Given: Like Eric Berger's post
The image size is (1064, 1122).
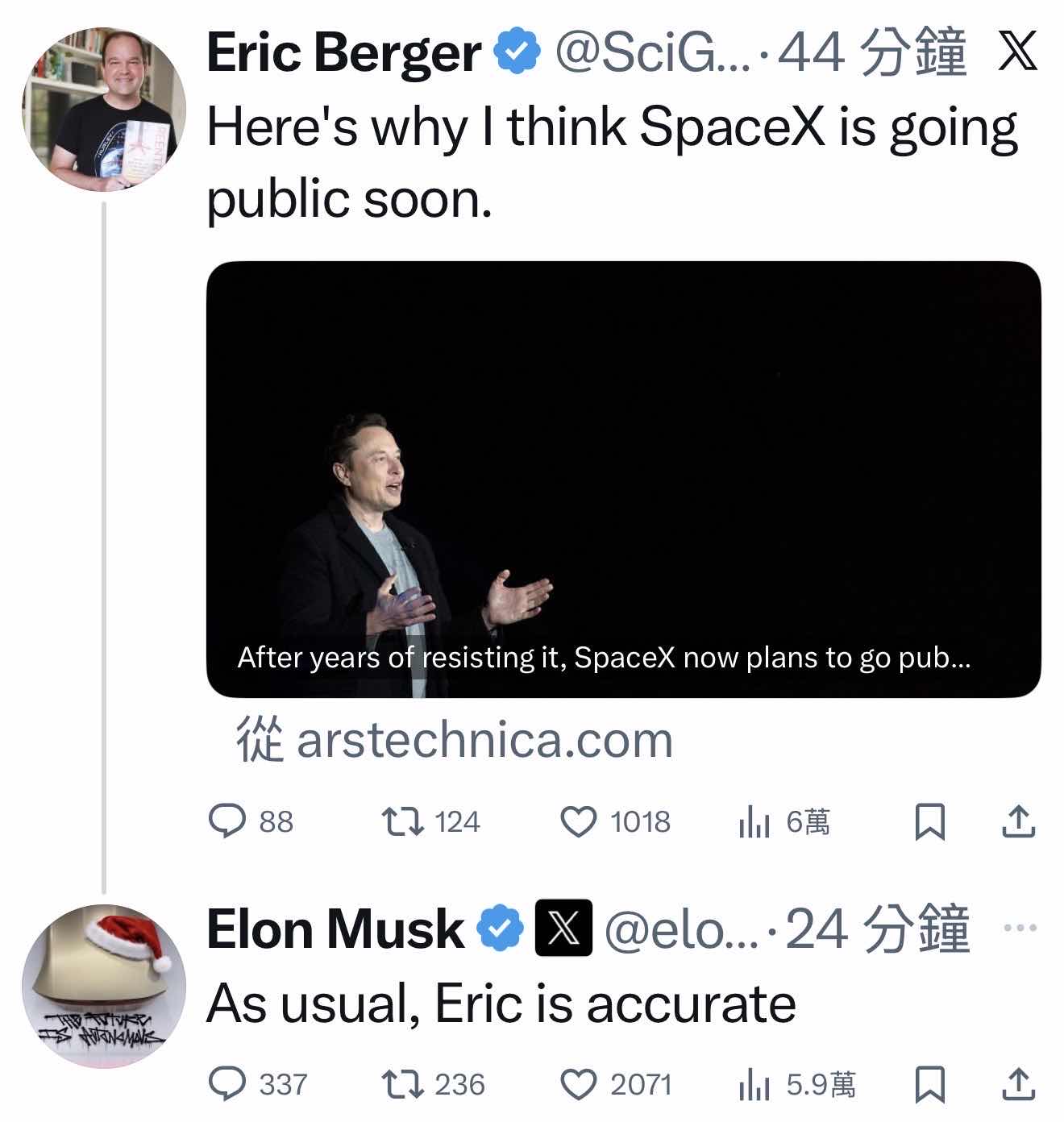Looking at the screenshot, I should 578,821.
